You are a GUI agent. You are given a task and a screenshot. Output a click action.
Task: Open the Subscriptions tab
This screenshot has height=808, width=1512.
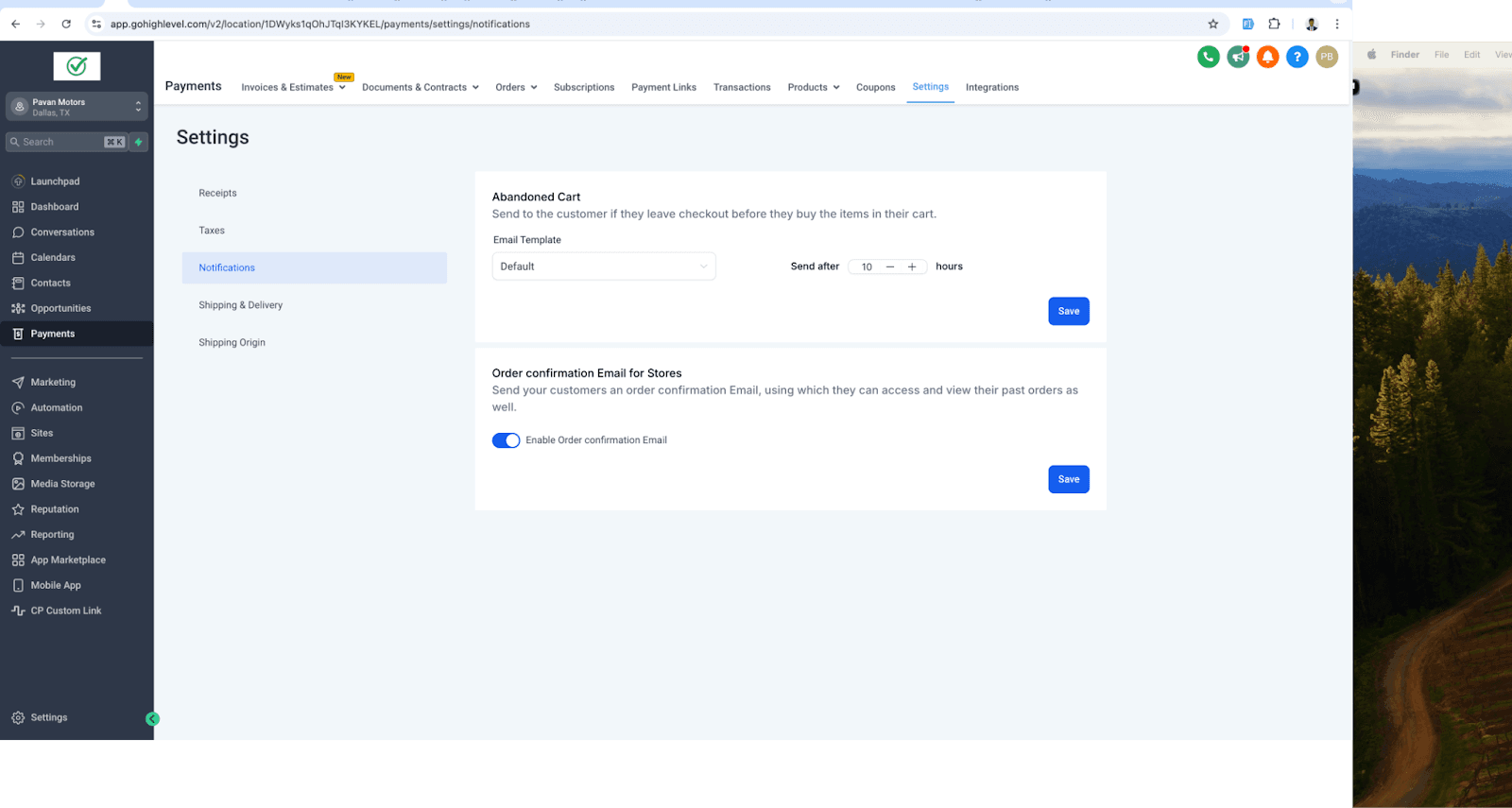tap(584, 87)
